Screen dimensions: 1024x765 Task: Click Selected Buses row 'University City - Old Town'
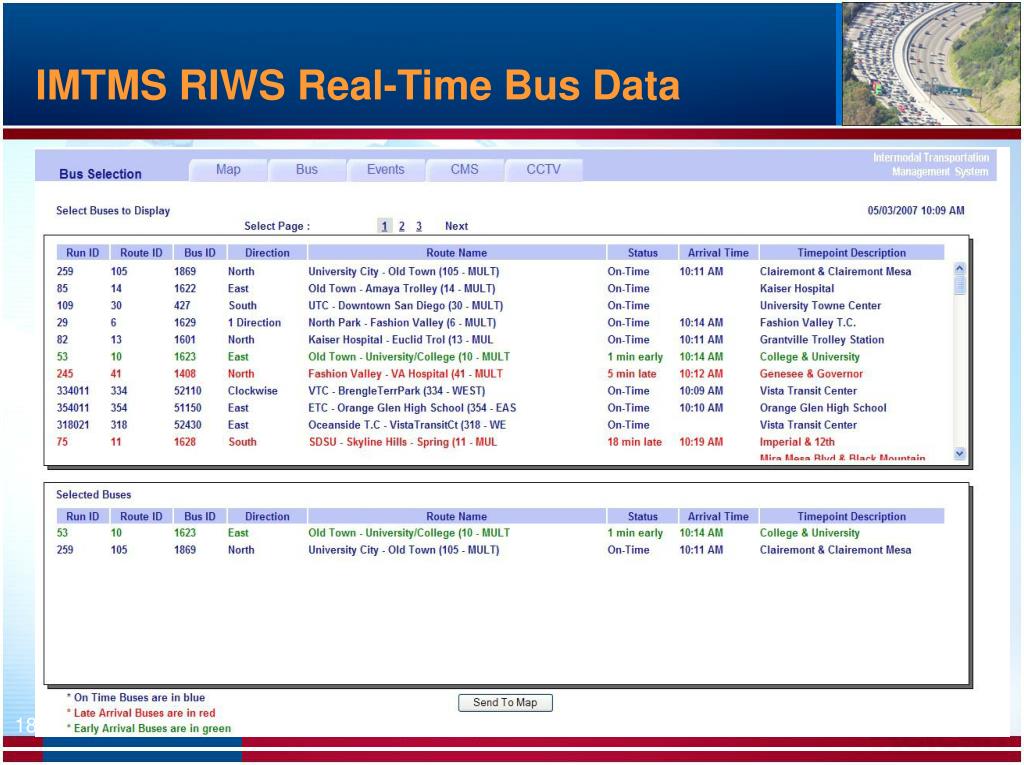point(500,550)
